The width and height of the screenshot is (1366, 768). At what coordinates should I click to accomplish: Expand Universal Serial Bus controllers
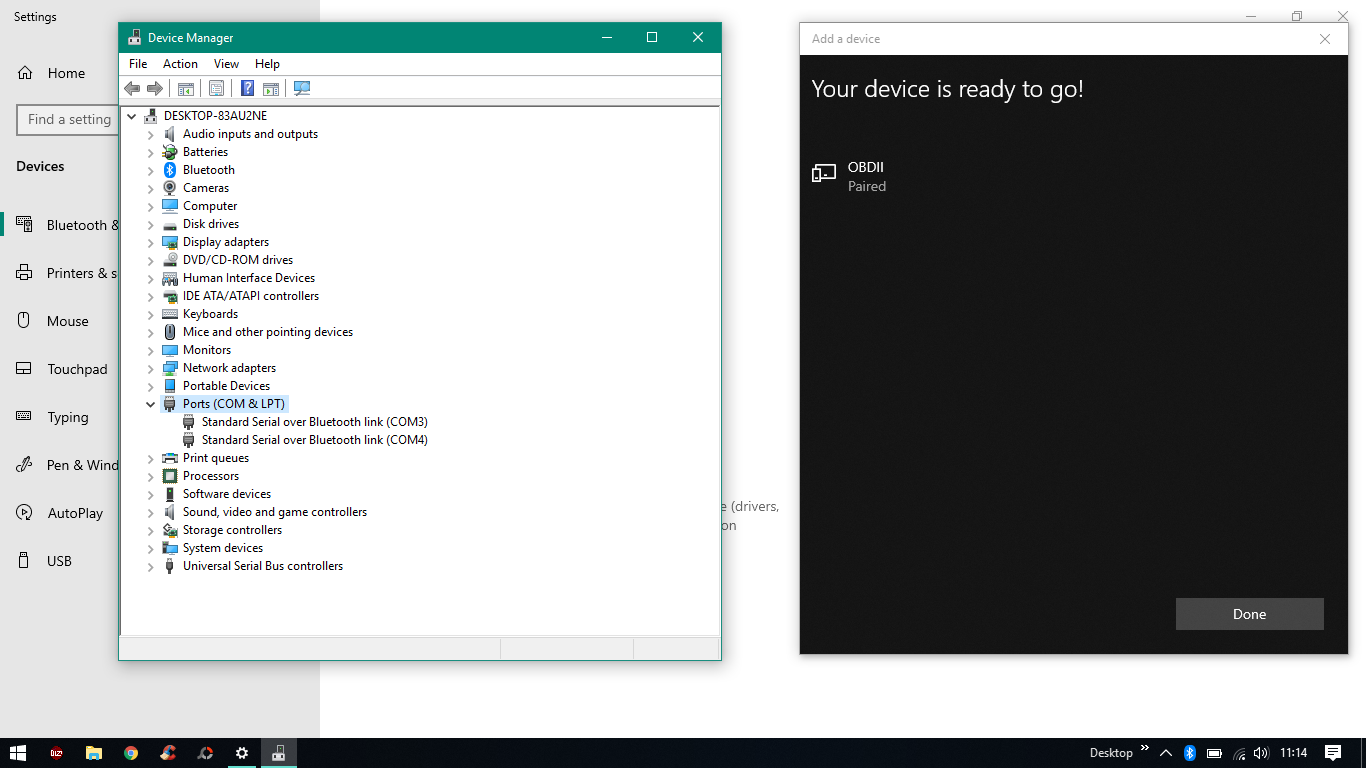151,566
